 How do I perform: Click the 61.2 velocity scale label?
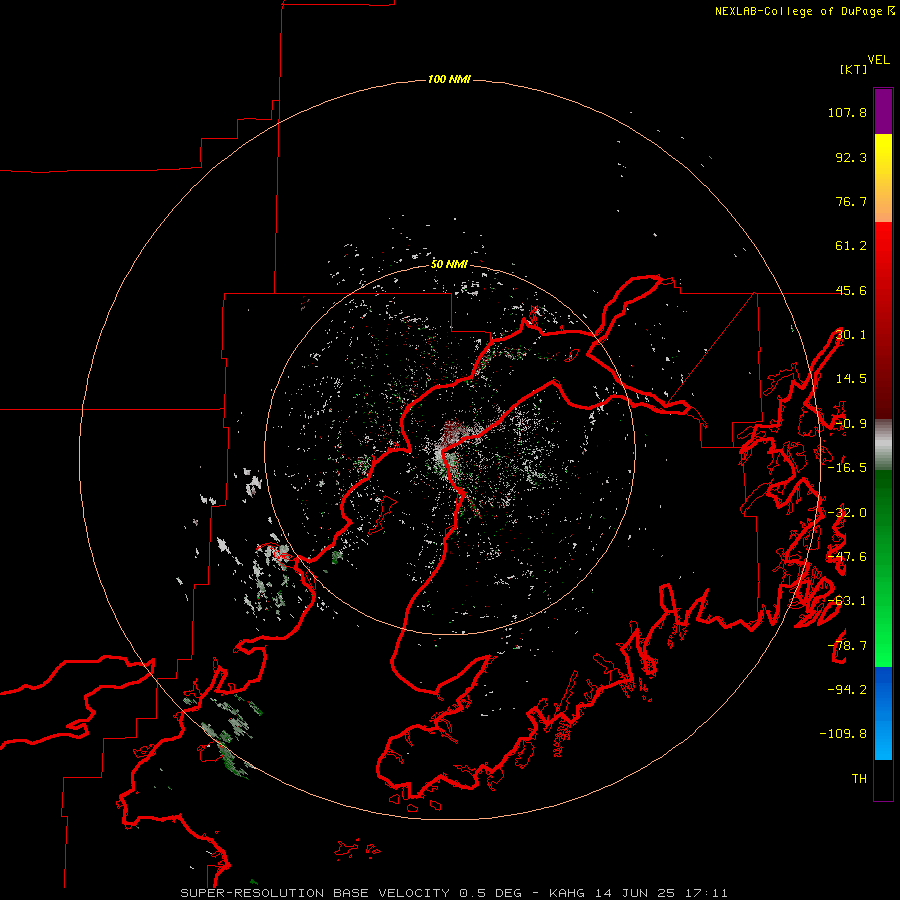tap(851, 246)
